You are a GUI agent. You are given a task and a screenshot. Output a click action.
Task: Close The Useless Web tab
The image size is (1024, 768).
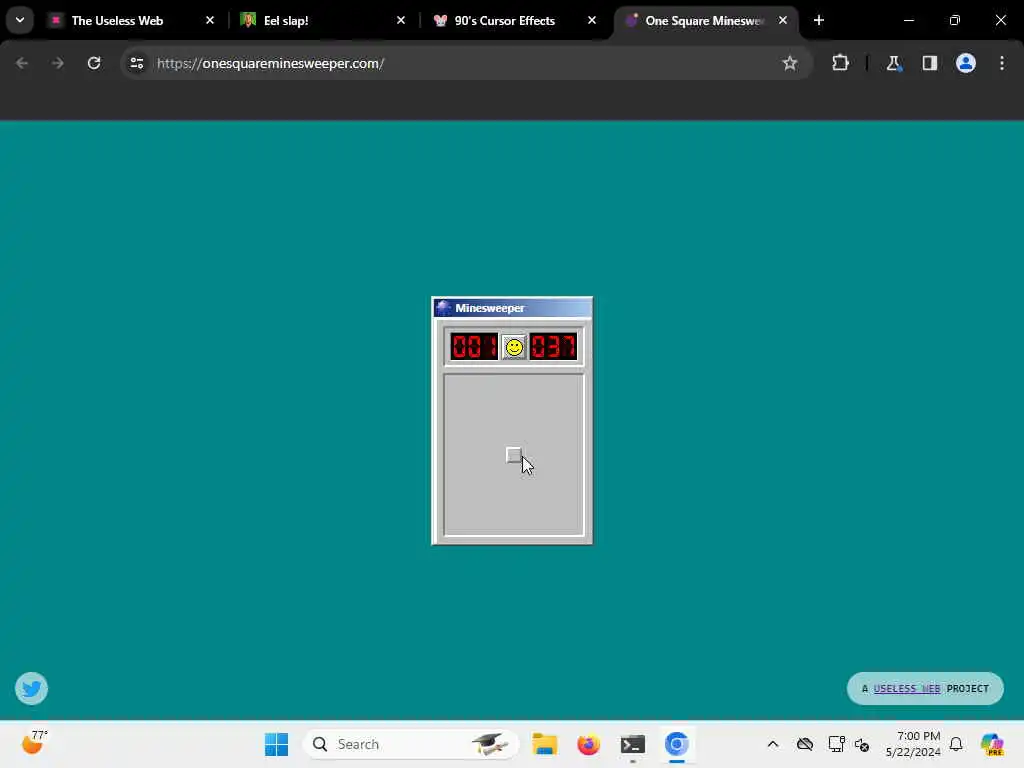[x=210, y=20]
